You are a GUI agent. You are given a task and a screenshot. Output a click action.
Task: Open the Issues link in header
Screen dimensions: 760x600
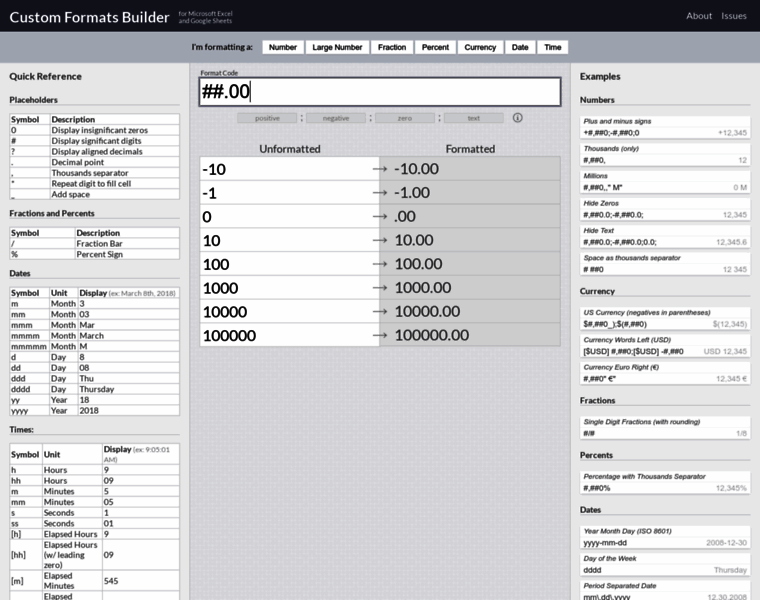click(x=734, y=16)
